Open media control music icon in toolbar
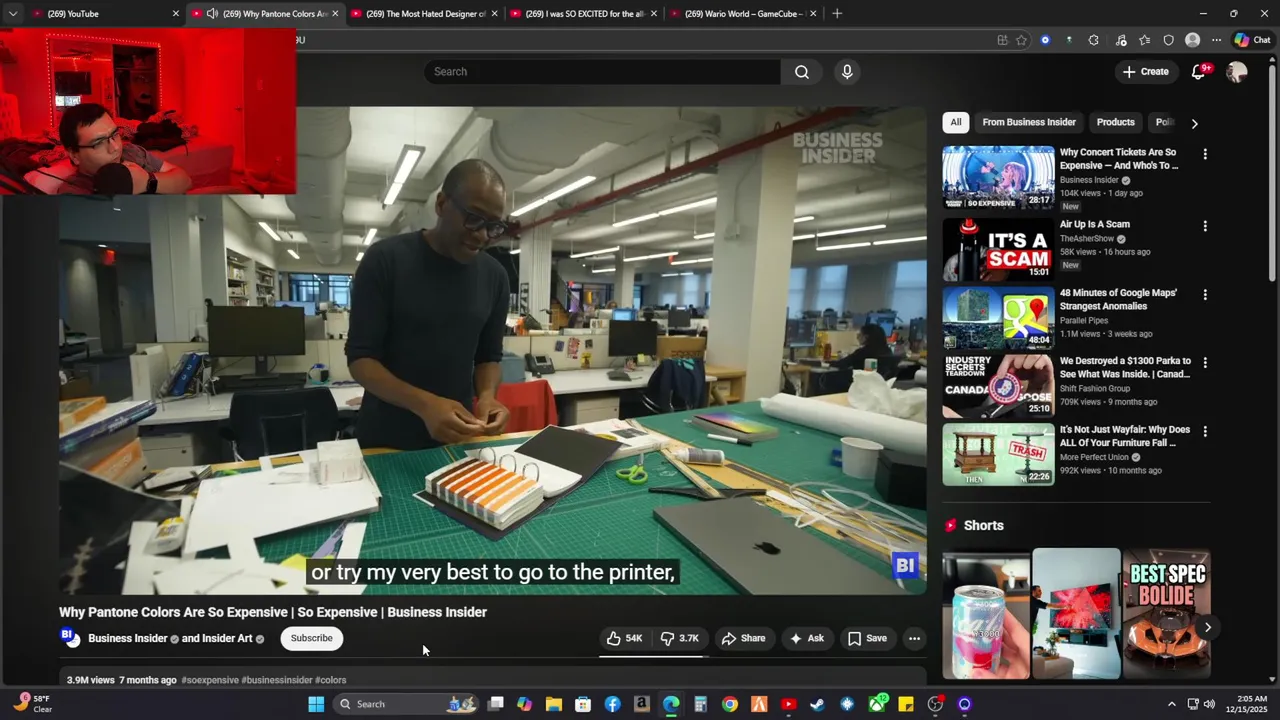 point(1121,40)
